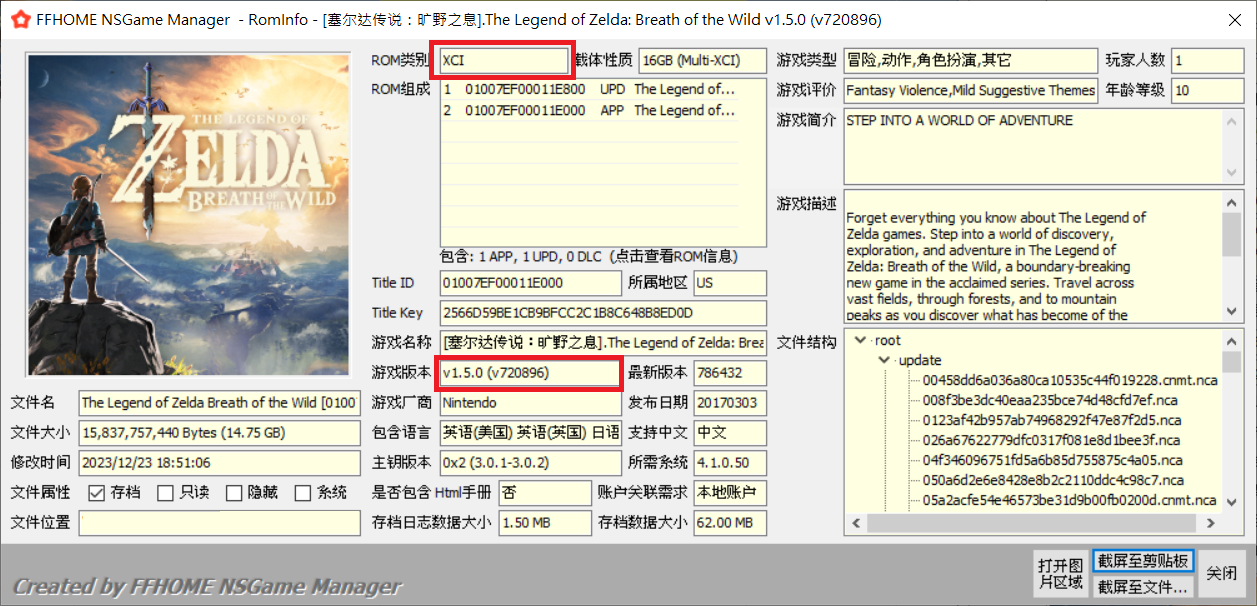Click the up arrow of the 游戏描述 scrollbar
The width and height of the screenshot is (1257, 606).
(1232, 201)
